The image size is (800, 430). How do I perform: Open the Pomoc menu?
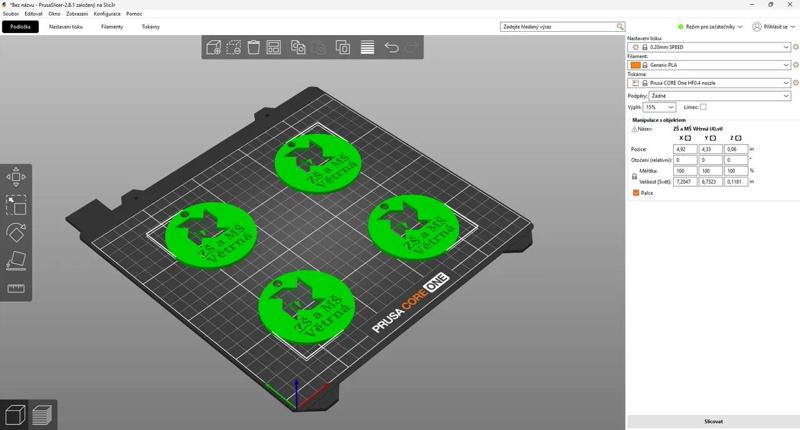tap(134, 14)
